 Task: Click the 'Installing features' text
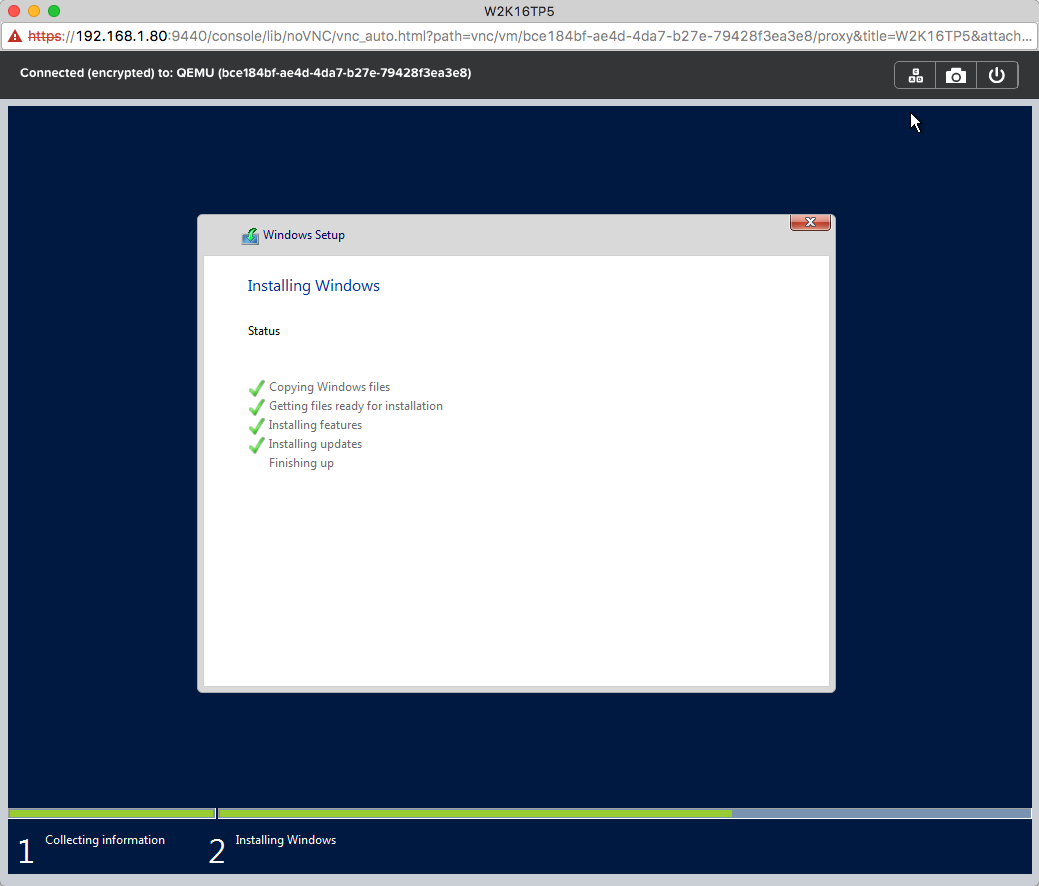click(x=315, y=425)
